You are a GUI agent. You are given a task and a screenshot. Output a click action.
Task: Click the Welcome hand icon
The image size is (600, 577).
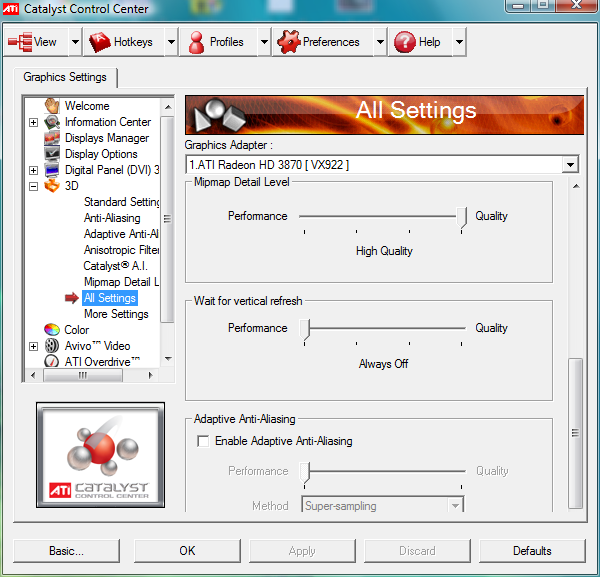[52, 106]
